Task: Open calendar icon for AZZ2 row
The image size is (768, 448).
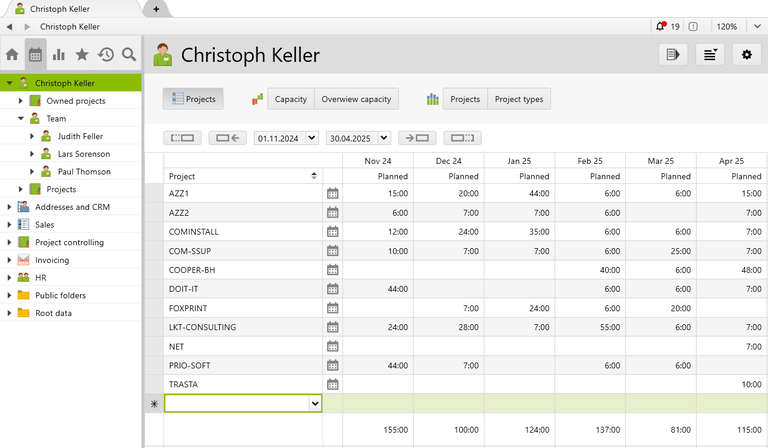Action: pos(333,212)
